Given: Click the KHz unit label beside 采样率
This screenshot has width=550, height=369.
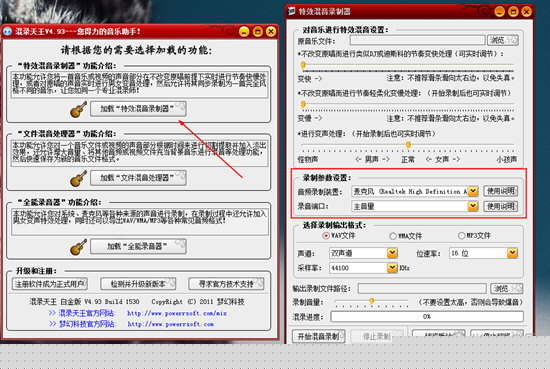Looking at the screenshot, I should (404, 268).
